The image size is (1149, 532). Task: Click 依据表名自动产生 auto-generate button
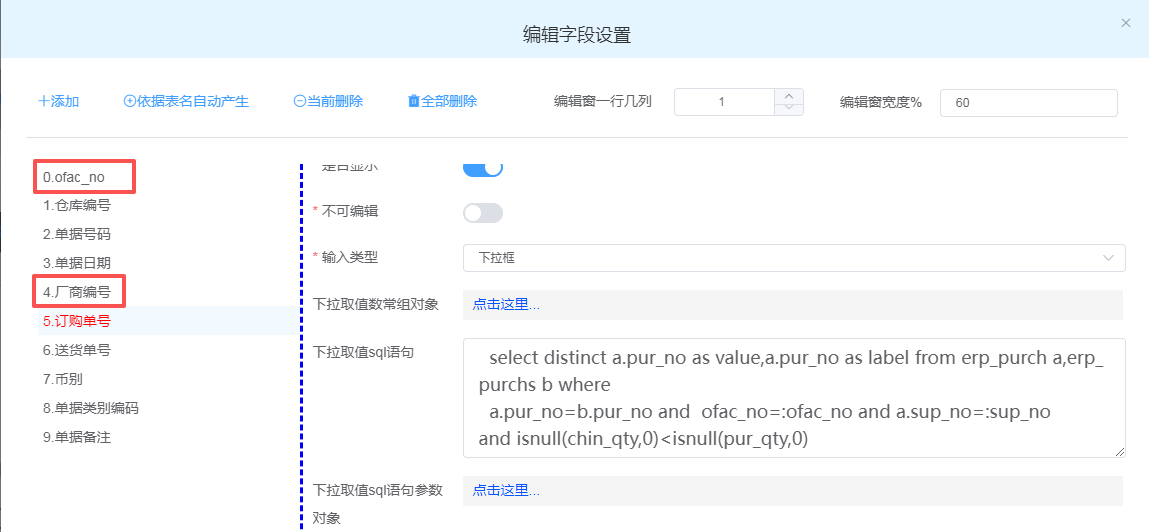click(185, 101)
